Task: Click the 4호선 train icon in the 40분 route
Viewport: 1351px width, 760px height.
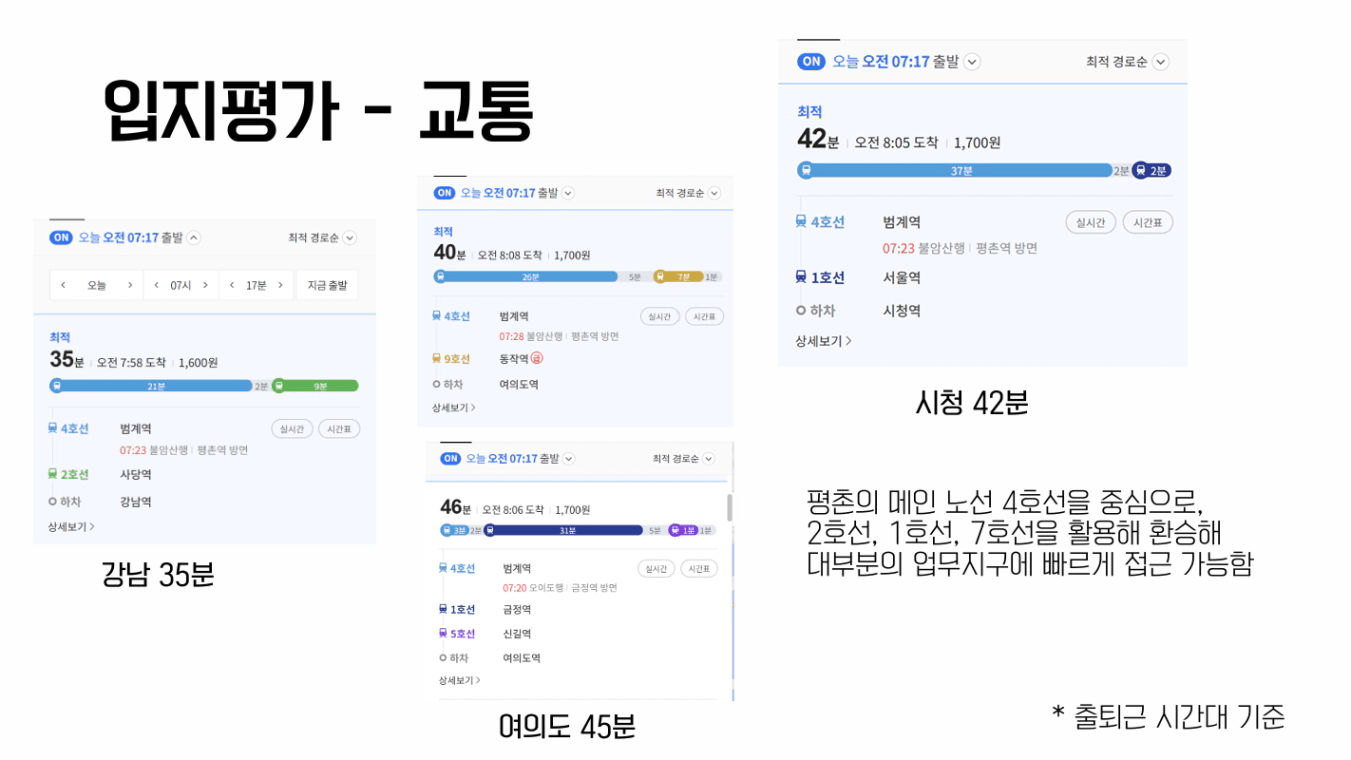Action: tap(437, 316)
